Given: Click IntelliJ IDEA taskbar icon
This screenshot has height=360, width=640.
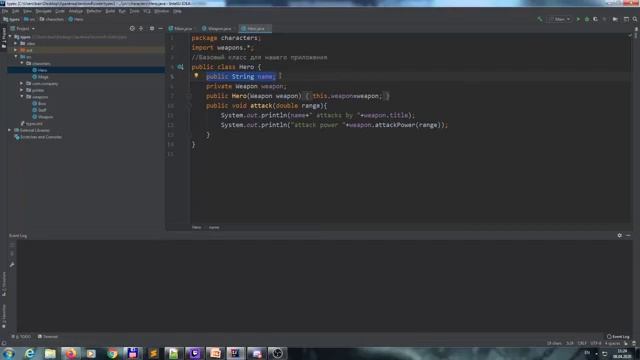Looking at the screenshot, I should (236, 353).
